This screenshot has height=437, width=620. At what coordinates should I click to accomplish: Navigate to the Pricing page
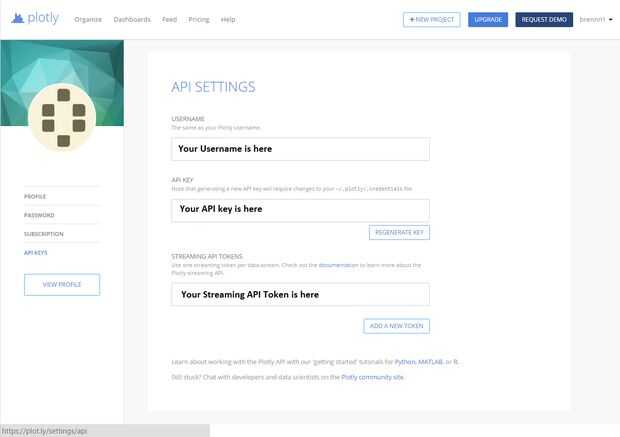(198, 19)
